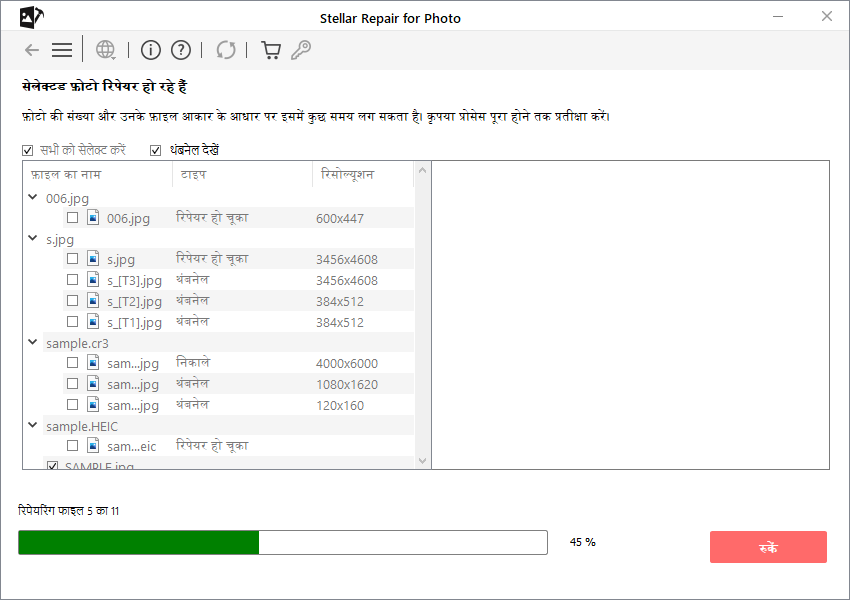The width and height of the screenshot is (850, 600).
Task: Click रिपेयर हो चुका in the sam...eic row
Action: coord(212,446)
